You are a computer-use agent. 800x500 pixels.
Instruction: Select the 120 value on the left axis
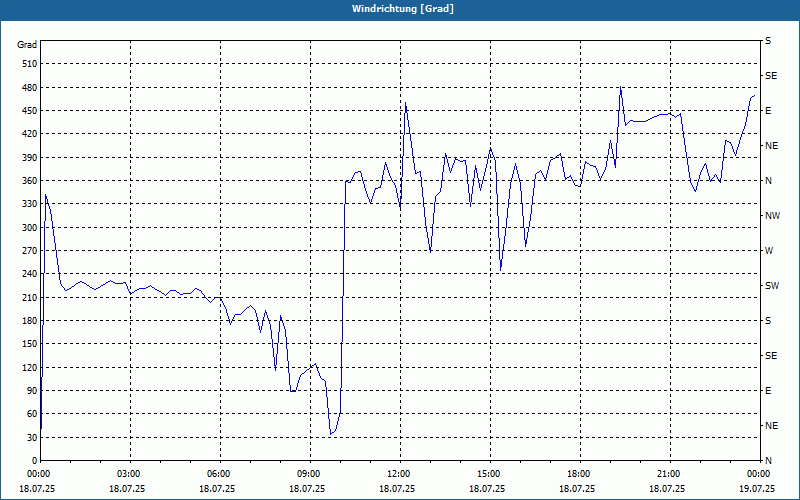(x=30, y=367)
